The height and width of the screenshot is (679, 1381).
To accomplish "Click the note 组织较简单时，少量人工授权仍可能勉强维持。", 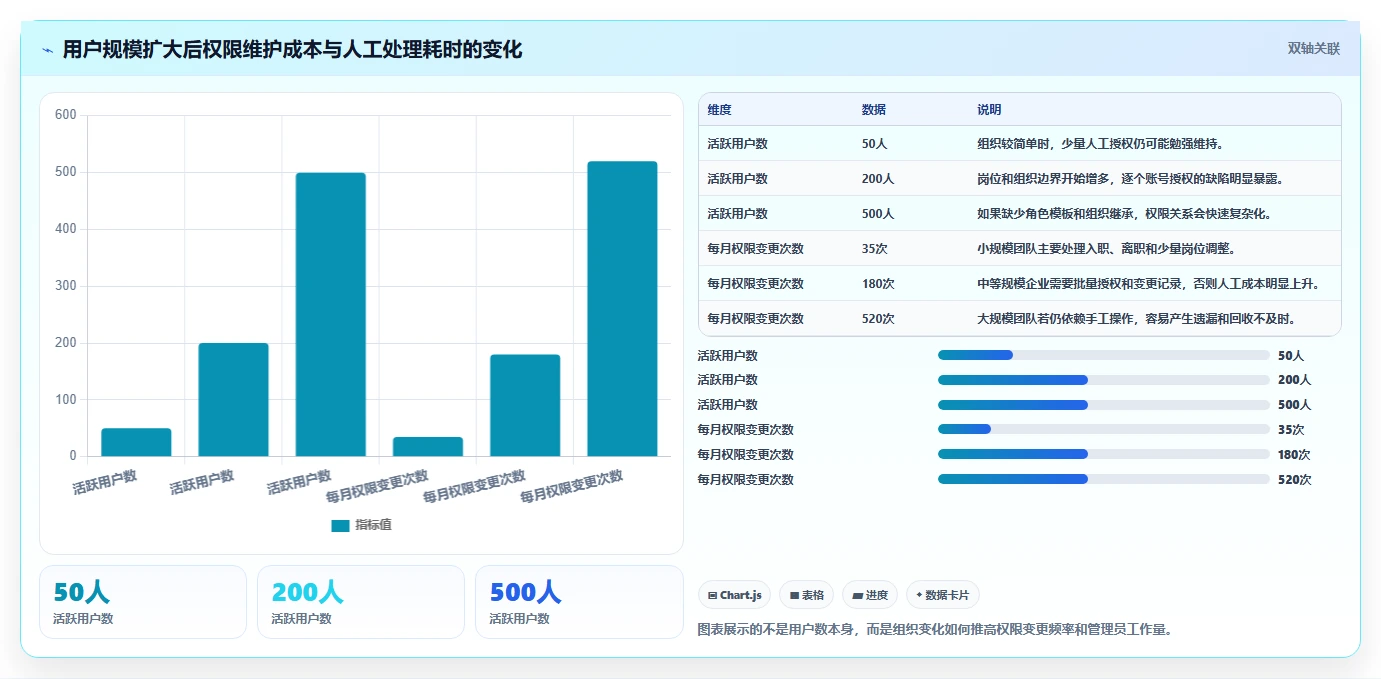I will [x=1101, y=144].
